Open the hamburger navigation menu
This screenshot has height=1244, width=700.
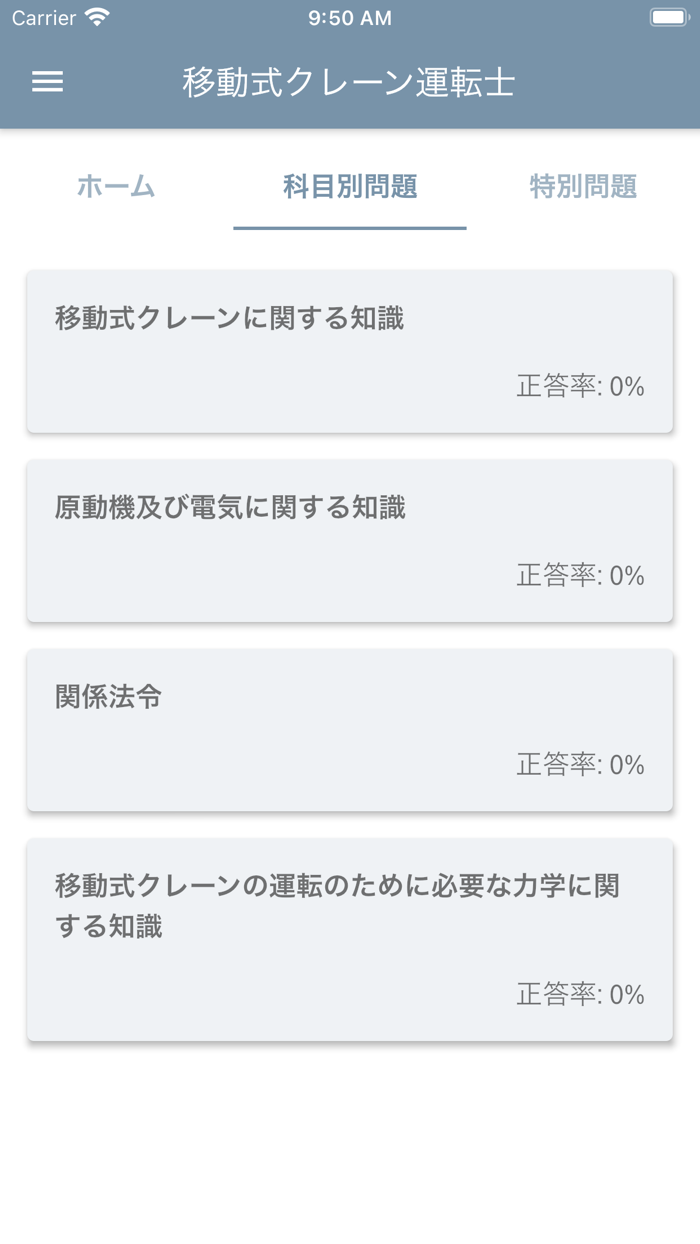click(x=45, y=82)
